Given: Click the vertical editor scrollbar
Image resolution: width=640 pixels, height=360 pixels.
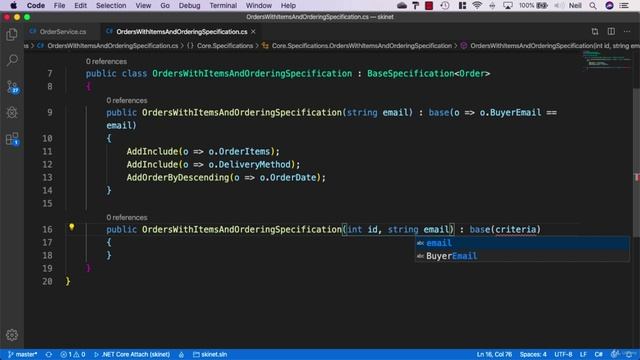Looking at the screenshot, I should 636,161.
